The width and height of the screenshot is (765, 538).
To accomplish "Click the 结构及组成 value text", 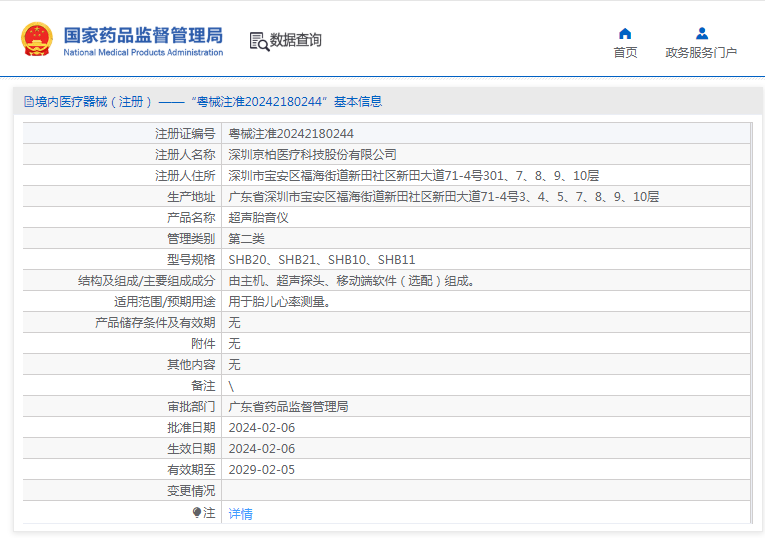I will tap(352, 280).
